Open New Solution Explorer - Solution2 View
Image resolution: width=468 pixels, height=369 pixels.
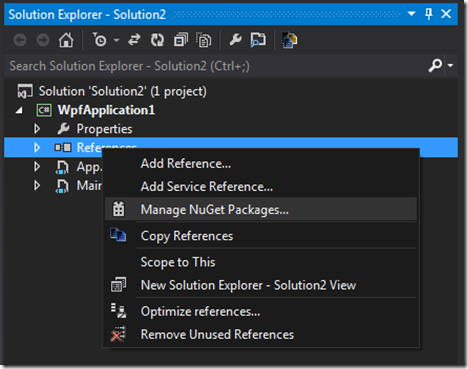coord(261,285)
